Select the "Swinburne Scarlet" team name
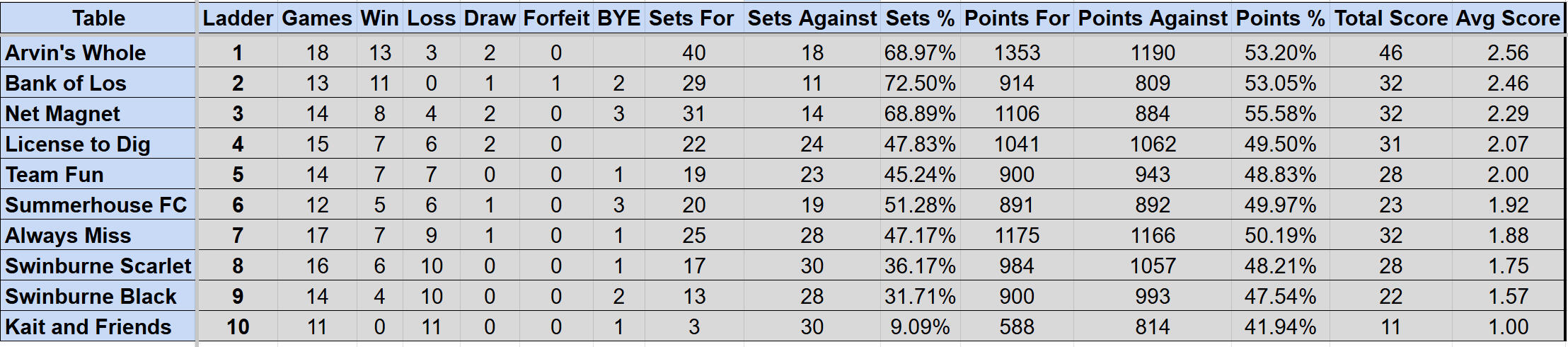The width and height of the screenshot is (1568, 347). [x=98, y=266]
